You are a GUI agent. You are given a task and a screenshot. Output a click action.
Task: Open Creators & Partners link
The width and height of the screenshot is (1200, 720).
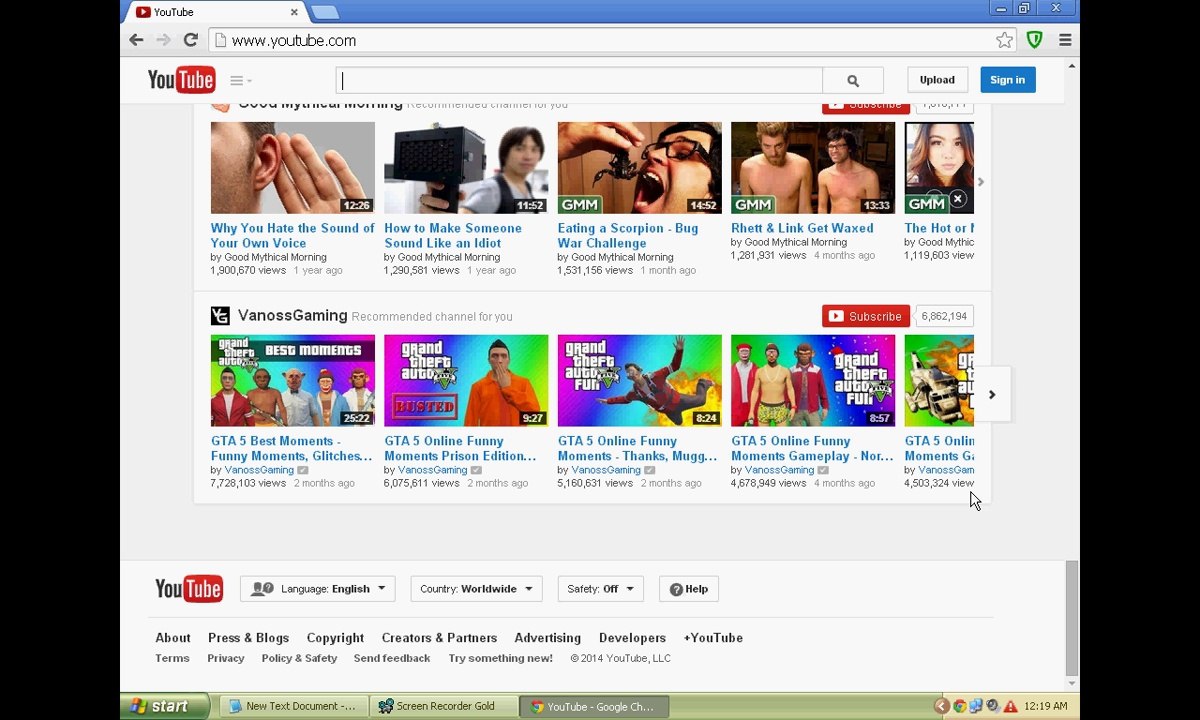(439, 638)
